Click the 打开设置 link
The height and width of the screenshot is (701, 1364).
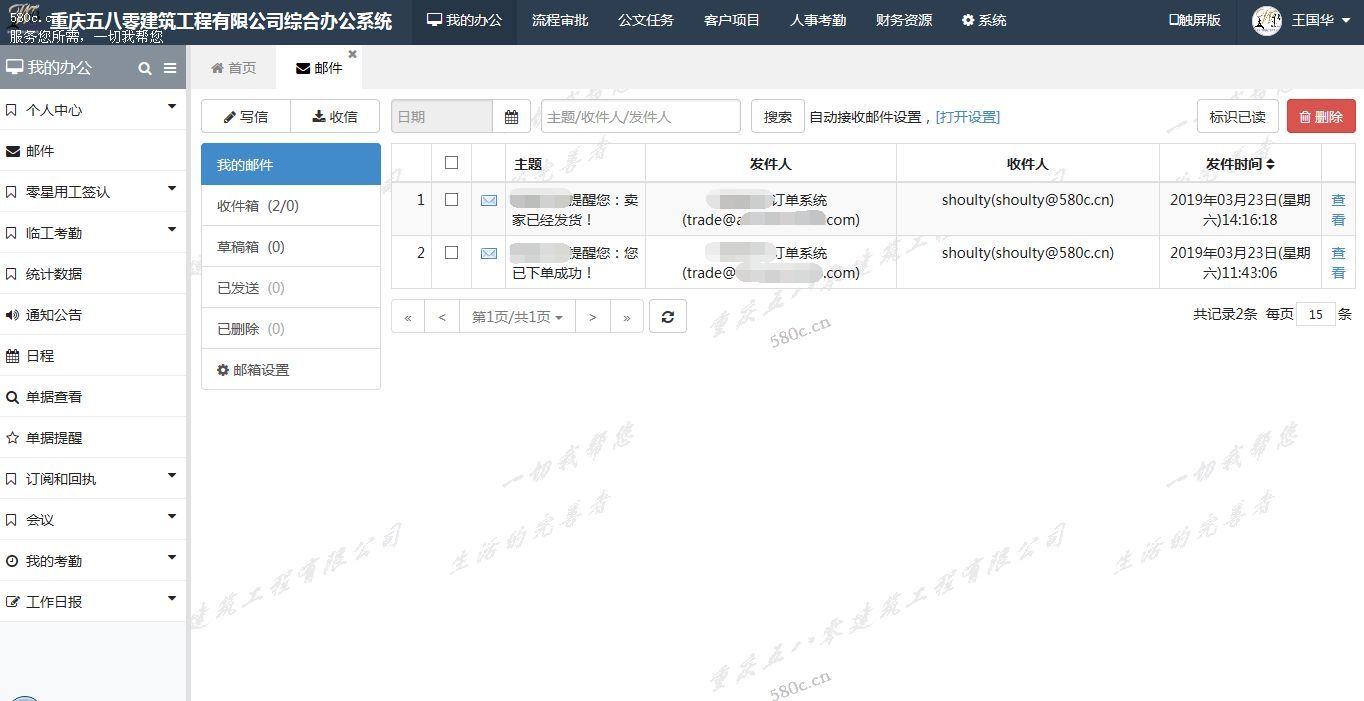(967, 117)
